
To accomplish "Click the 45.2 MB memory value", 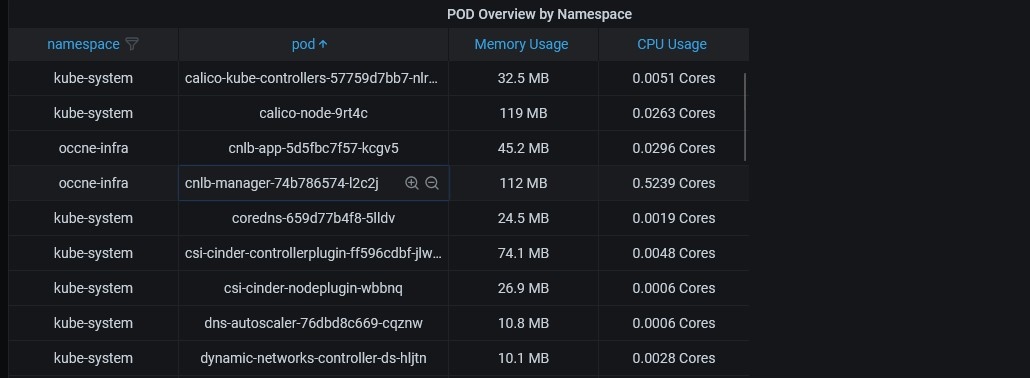I will tap(523, 148).
